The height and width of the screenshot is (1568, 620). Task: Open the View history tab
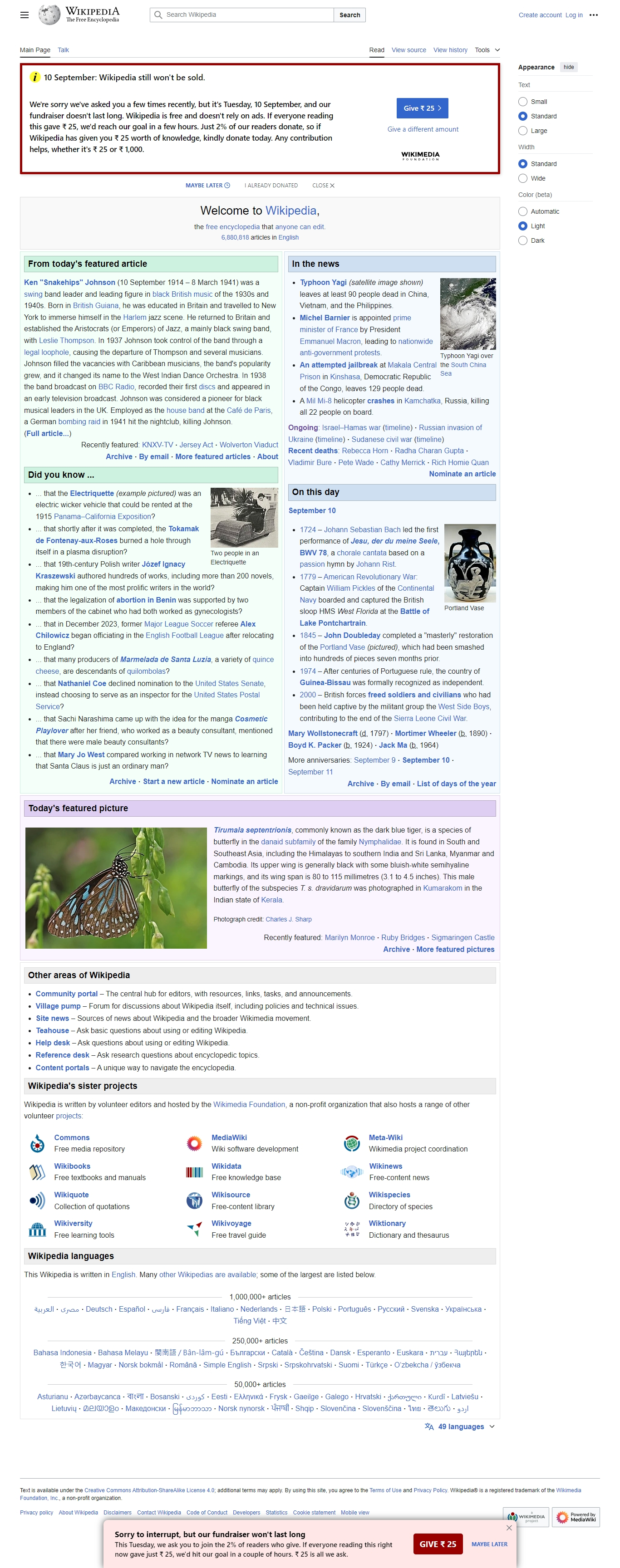point(450,50)
